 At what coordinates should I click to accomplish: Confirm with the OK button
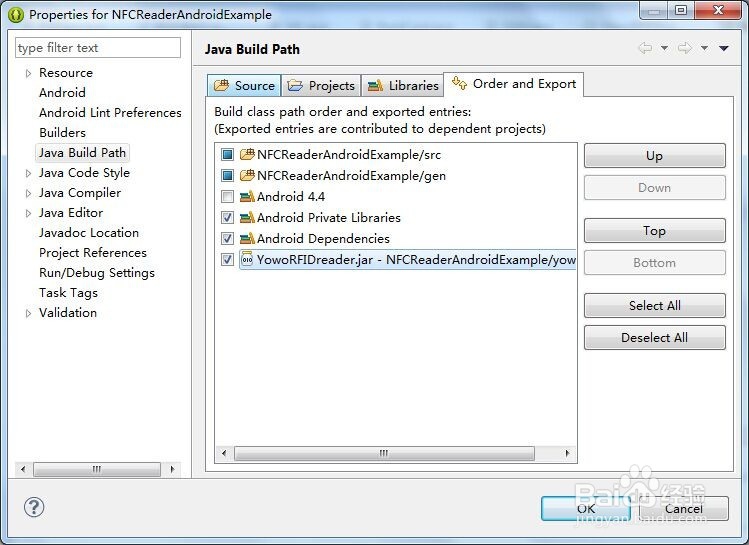click(x=586, y=509)
